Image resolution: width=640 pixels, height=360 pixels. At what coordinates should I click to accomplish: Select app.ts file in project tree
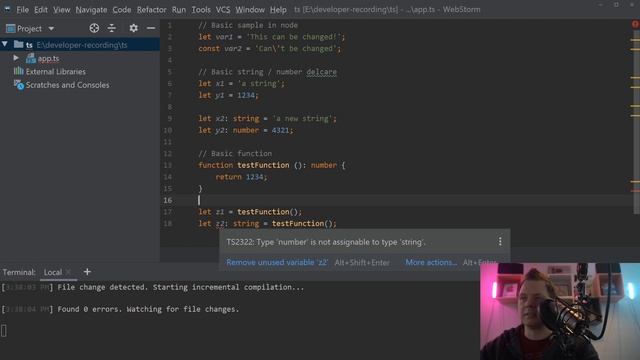[x=48, y=58]
